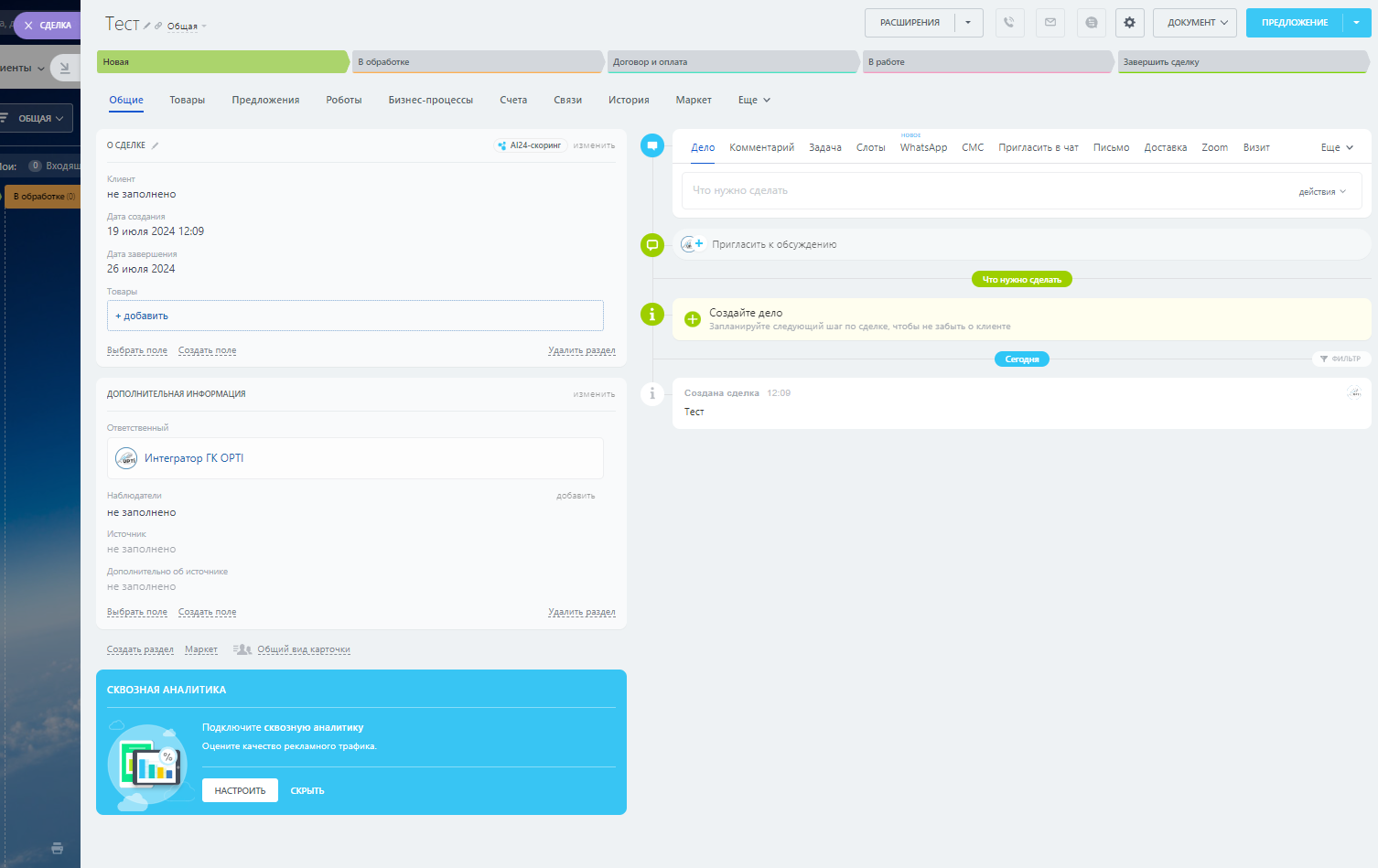Screen dimensions: 1378x868
Task: Move deal to the Договор и оплата stage
Action: click(732, 62)
